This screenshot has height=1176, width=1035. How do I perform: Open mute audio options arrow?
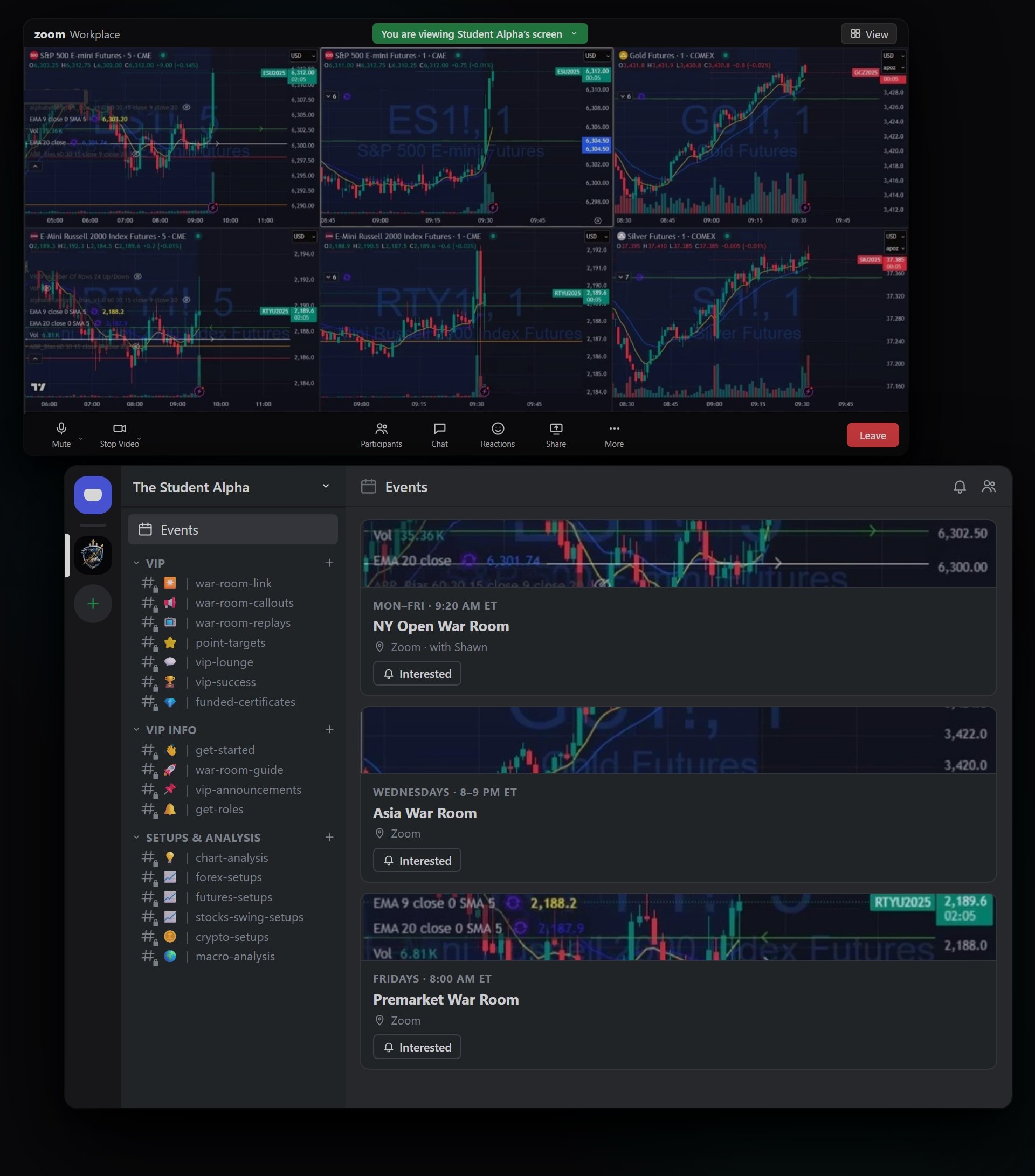pyautogui.click(x=80, y=438)
